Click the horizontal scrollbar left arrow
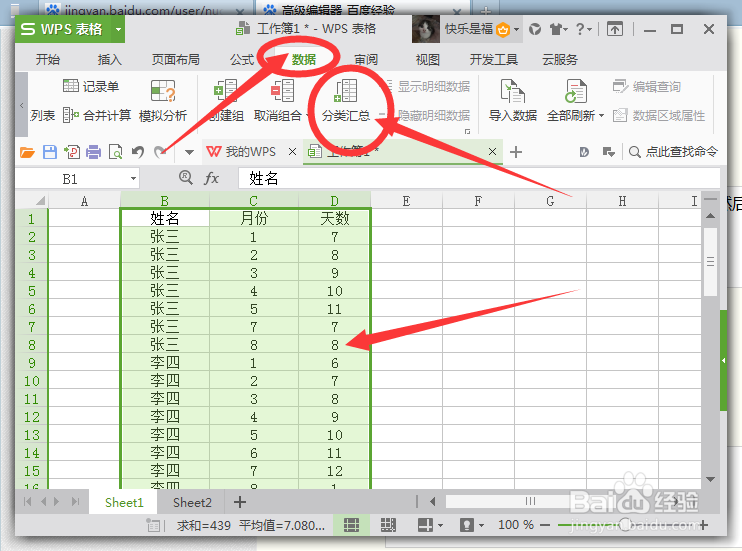The width and height of the screenshot is (742, 551). (433, 501)
